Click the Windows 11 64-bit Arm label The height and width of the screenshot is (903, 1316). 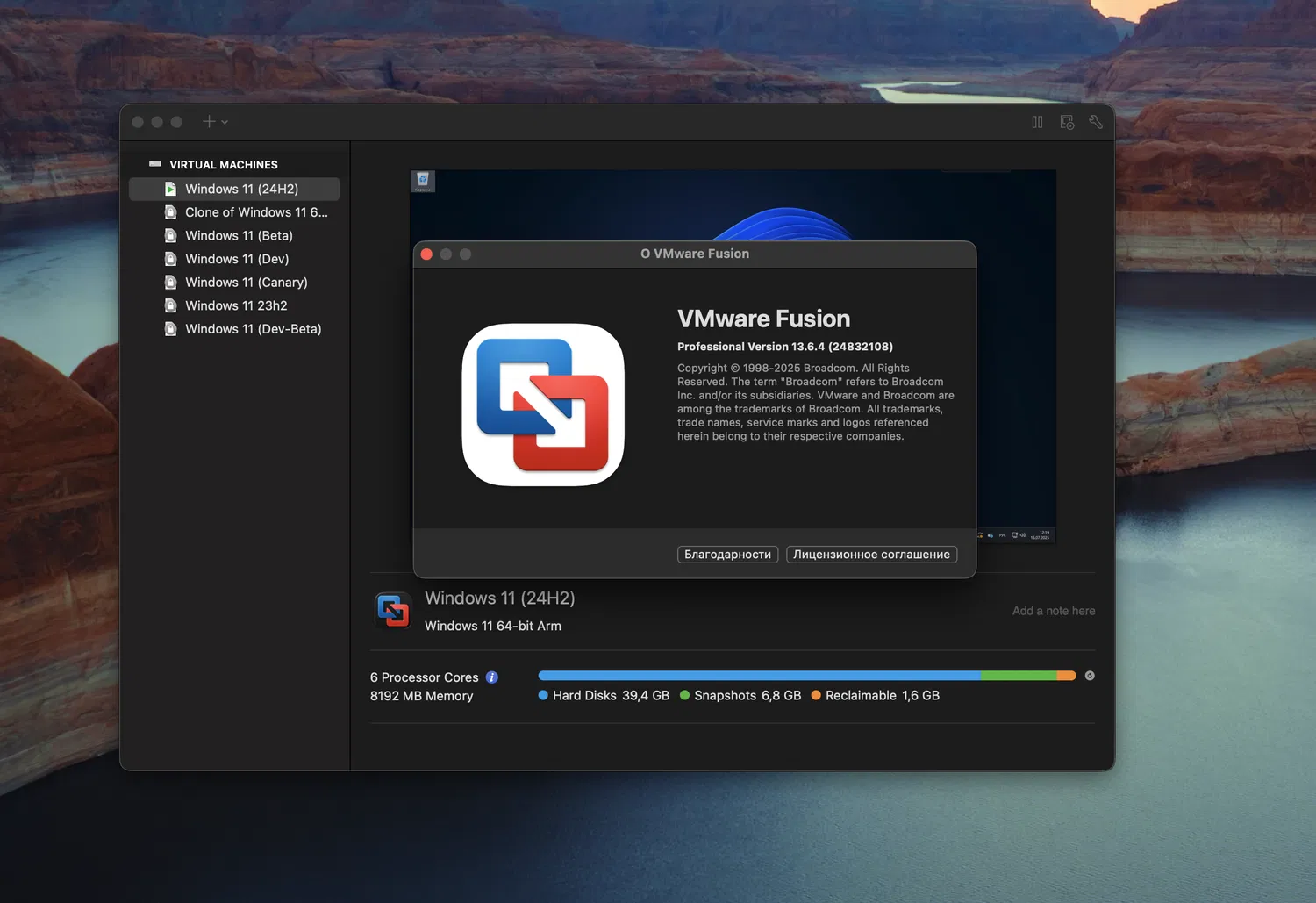click(x=493, y=626)
